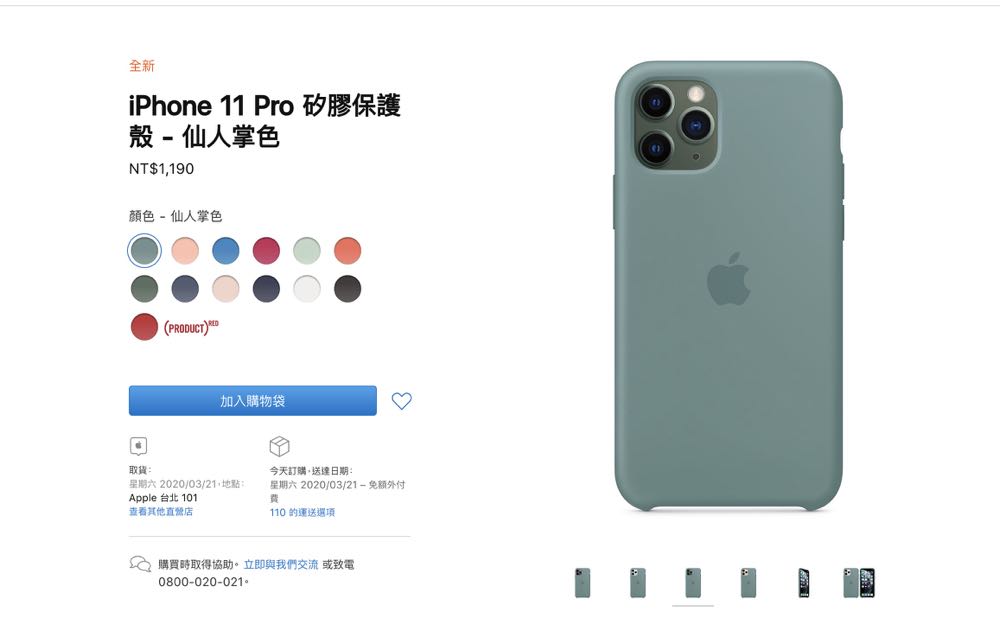View last thumbnail with case and phone
The width and height of the screenshot is (1000, 625).
858,583
